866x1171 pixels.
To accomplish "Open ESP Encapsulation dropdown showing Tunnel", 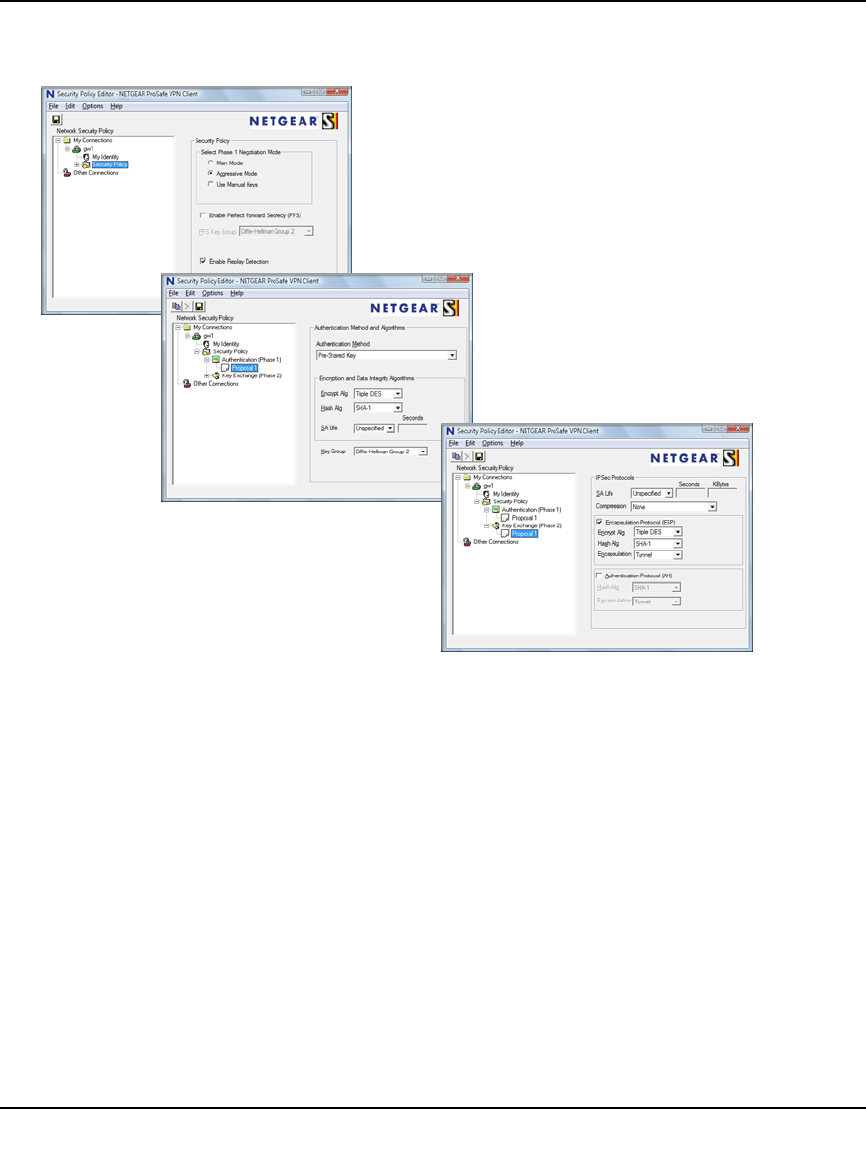I will point(658,555).
